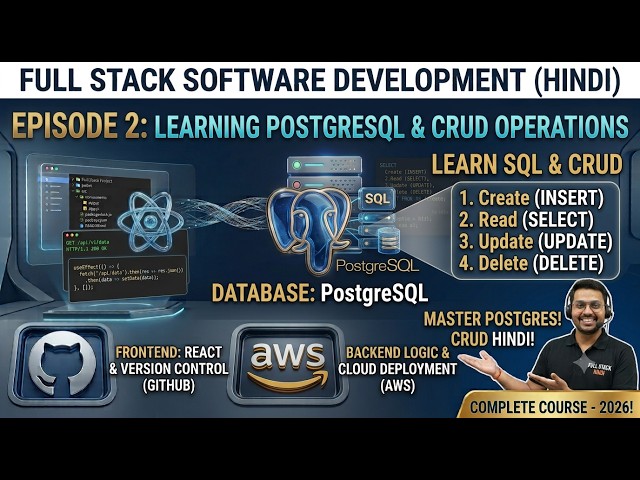Click 'LEARNING POSTGRESQL & CRUD OPERATIONS' heading

coord(391,126)
